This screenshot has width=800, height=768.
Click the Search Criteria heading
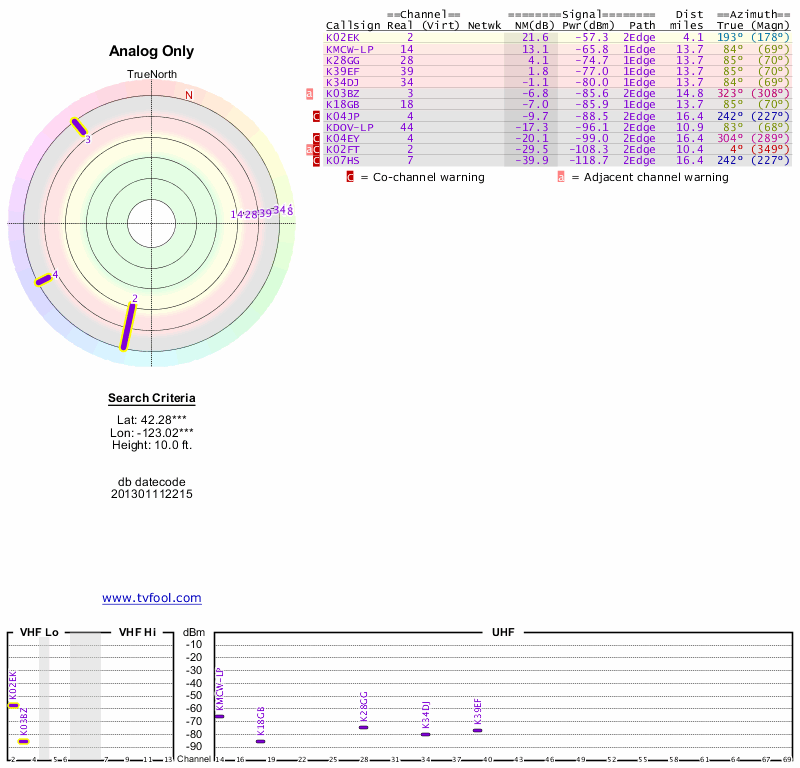151,398
